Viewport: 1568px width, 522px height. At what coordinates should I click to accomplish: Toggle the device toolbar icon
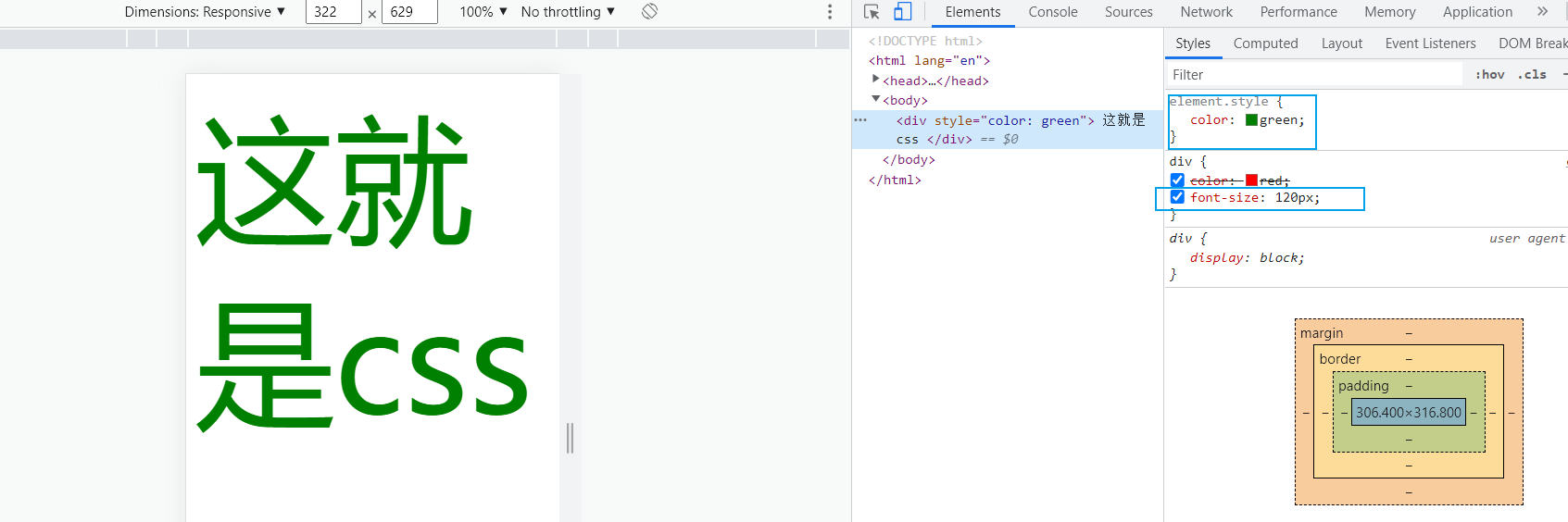tap(902, 12)
